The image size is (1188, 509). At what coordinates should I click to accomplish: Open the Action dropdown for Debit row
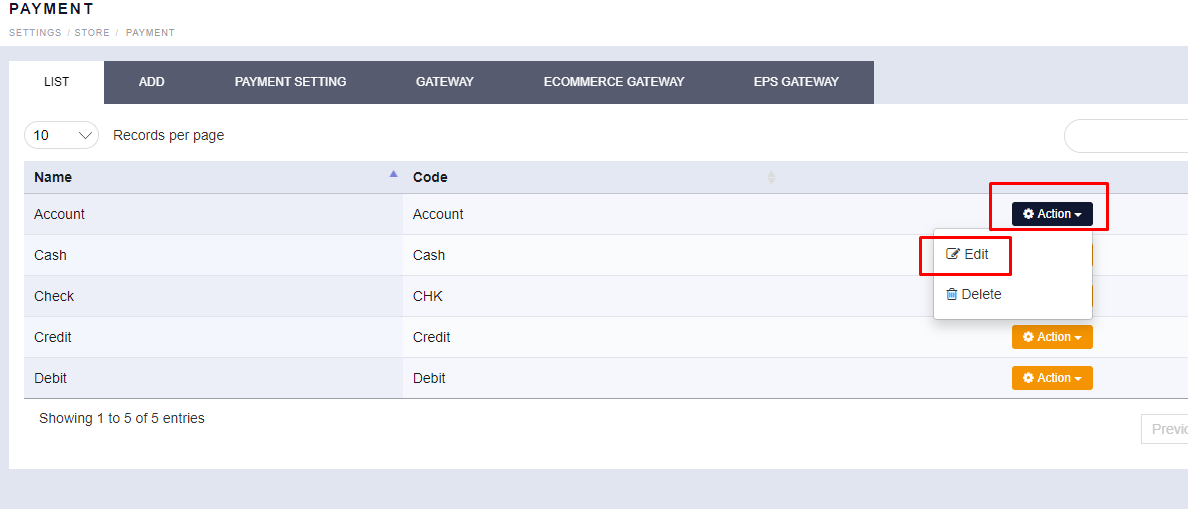point(1052,378)
